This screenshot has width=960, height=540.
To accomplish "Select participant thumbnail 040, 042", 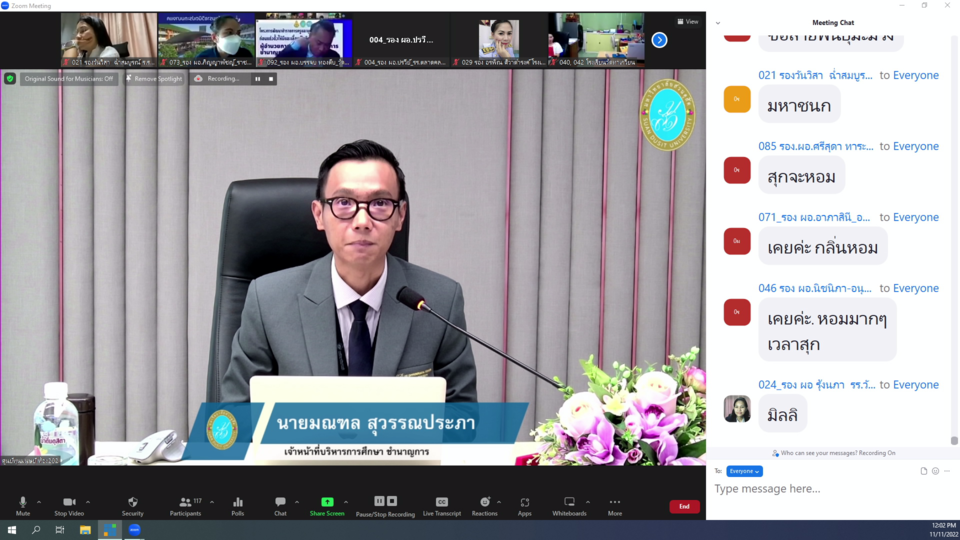I will point(596,40).
